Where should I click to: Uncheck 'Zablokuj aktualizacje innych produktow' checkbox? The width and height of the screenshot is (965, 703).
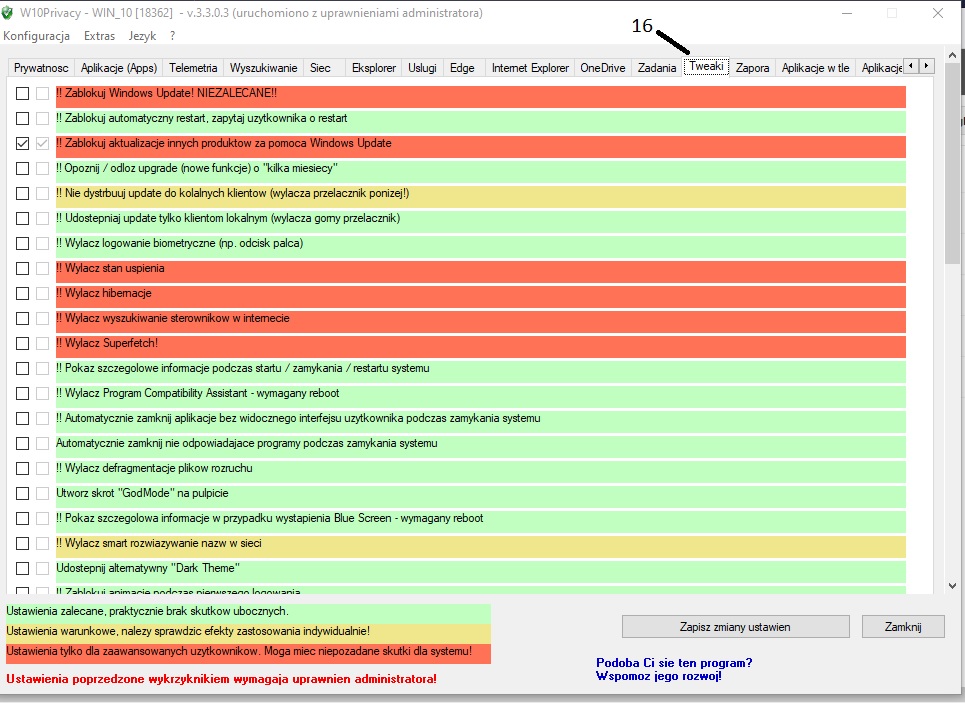tap(22, 143)
